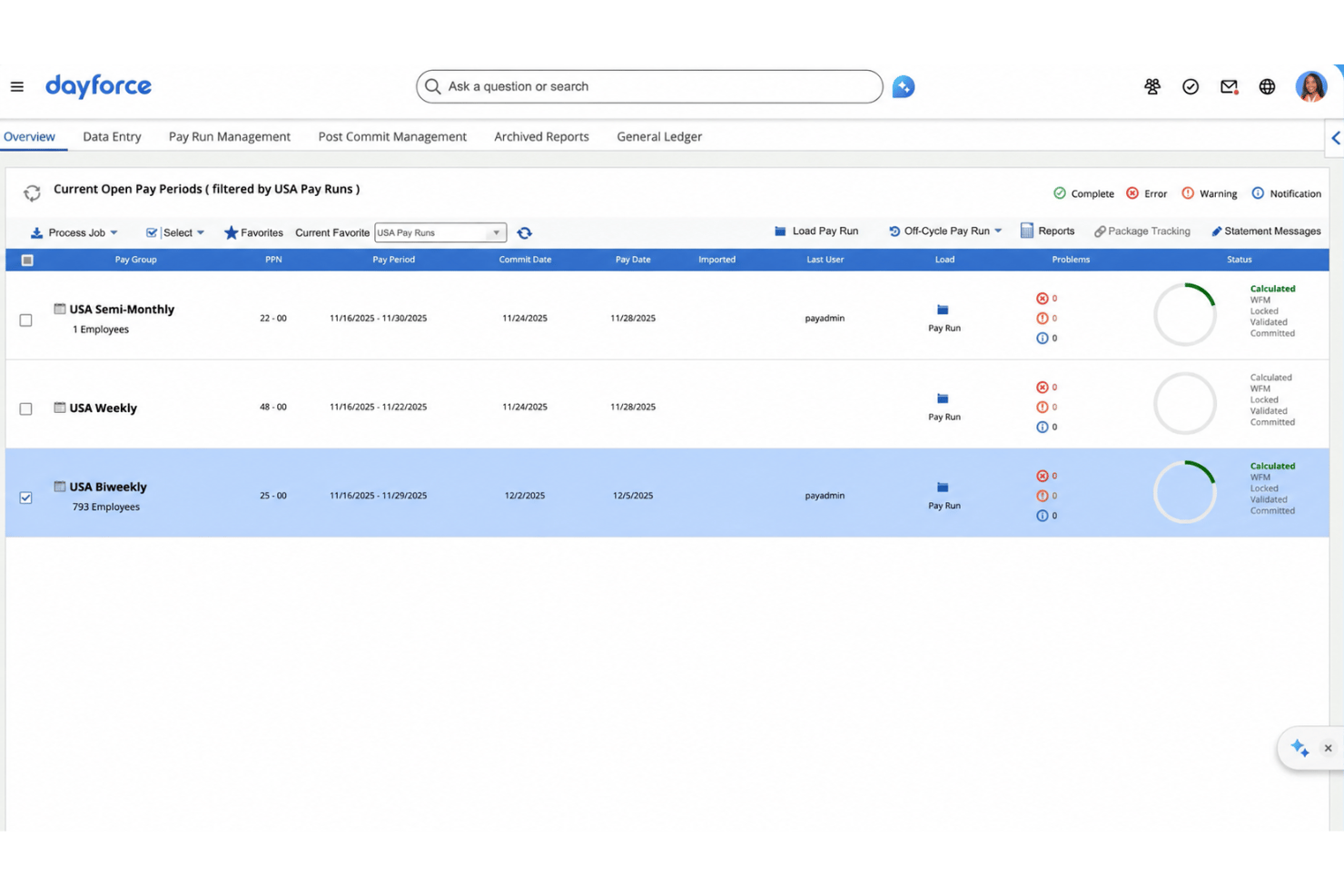Click the warning count icon for USA Weekly
The height and width of the screenshot is (896, 1344).
[x=1043, y=407]
